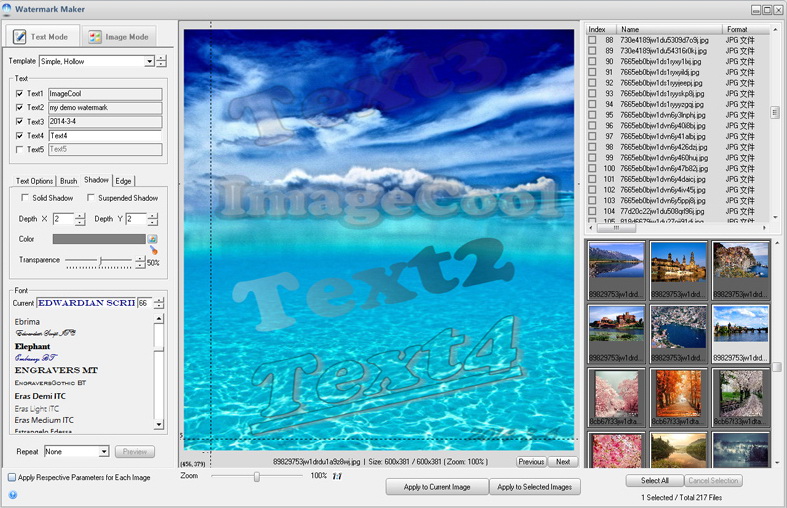This screenshot has height=508, width=787.
Task: Click the Image Mode picture icon
Action: point(95,37)
